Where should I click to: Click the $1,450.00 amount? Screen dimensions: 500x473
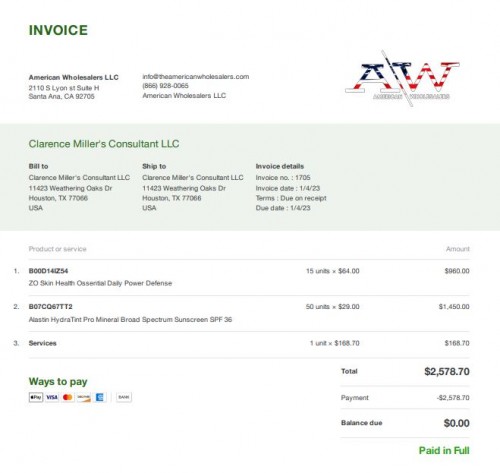(454, 306)
